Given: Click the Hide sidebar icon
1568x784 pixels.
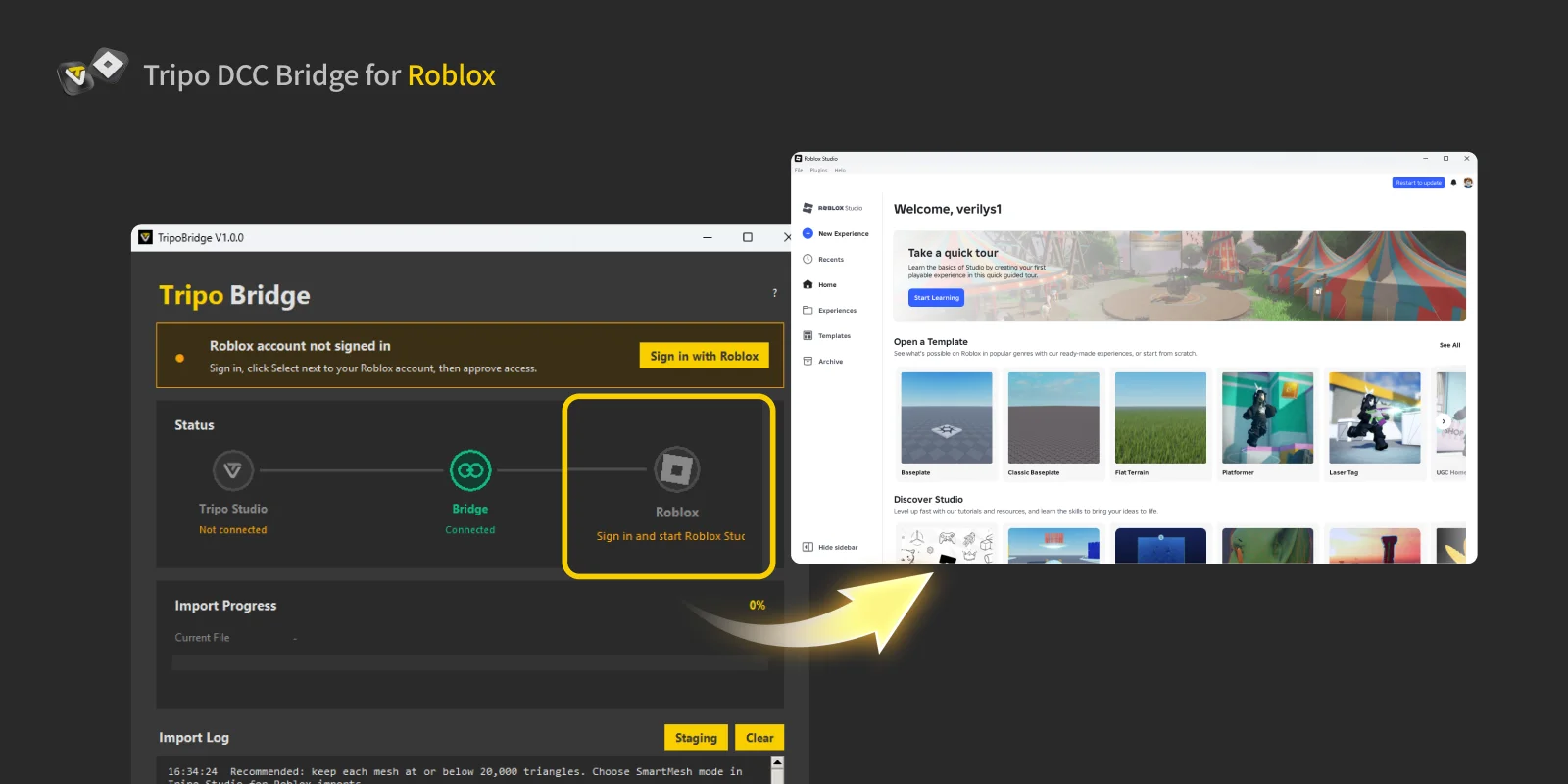Looking at the screenshot, I should click(808, 547).
